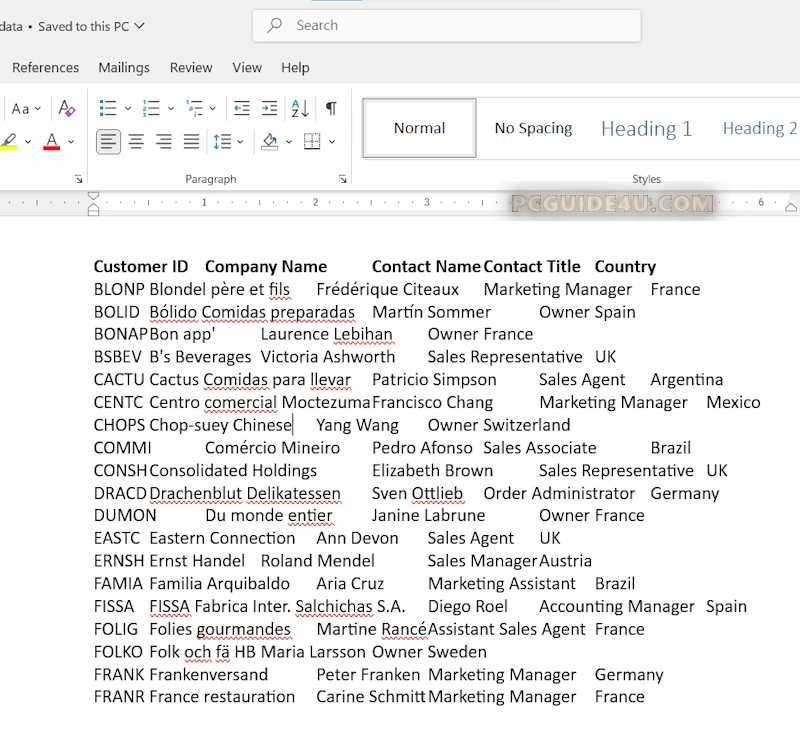Click the Clear All Formatting icon
This screenshot has height=739, width=800.
pyautogui.click(x=67, y=108)
